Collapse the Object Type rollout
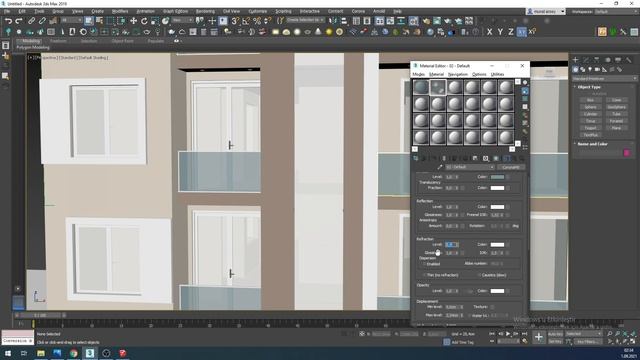 point(589,87)
